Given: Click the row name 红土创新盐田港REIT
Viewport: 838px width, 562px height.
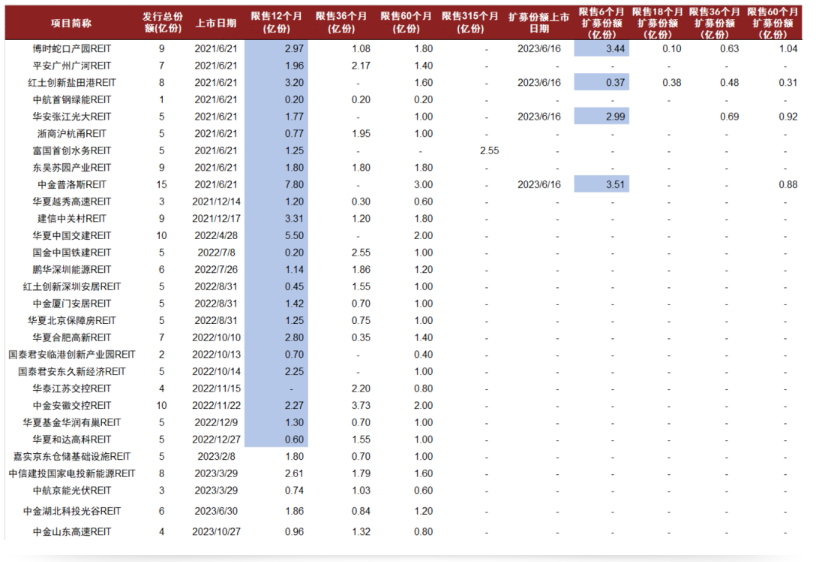Looking at the screenshot, I should [72, 83].
